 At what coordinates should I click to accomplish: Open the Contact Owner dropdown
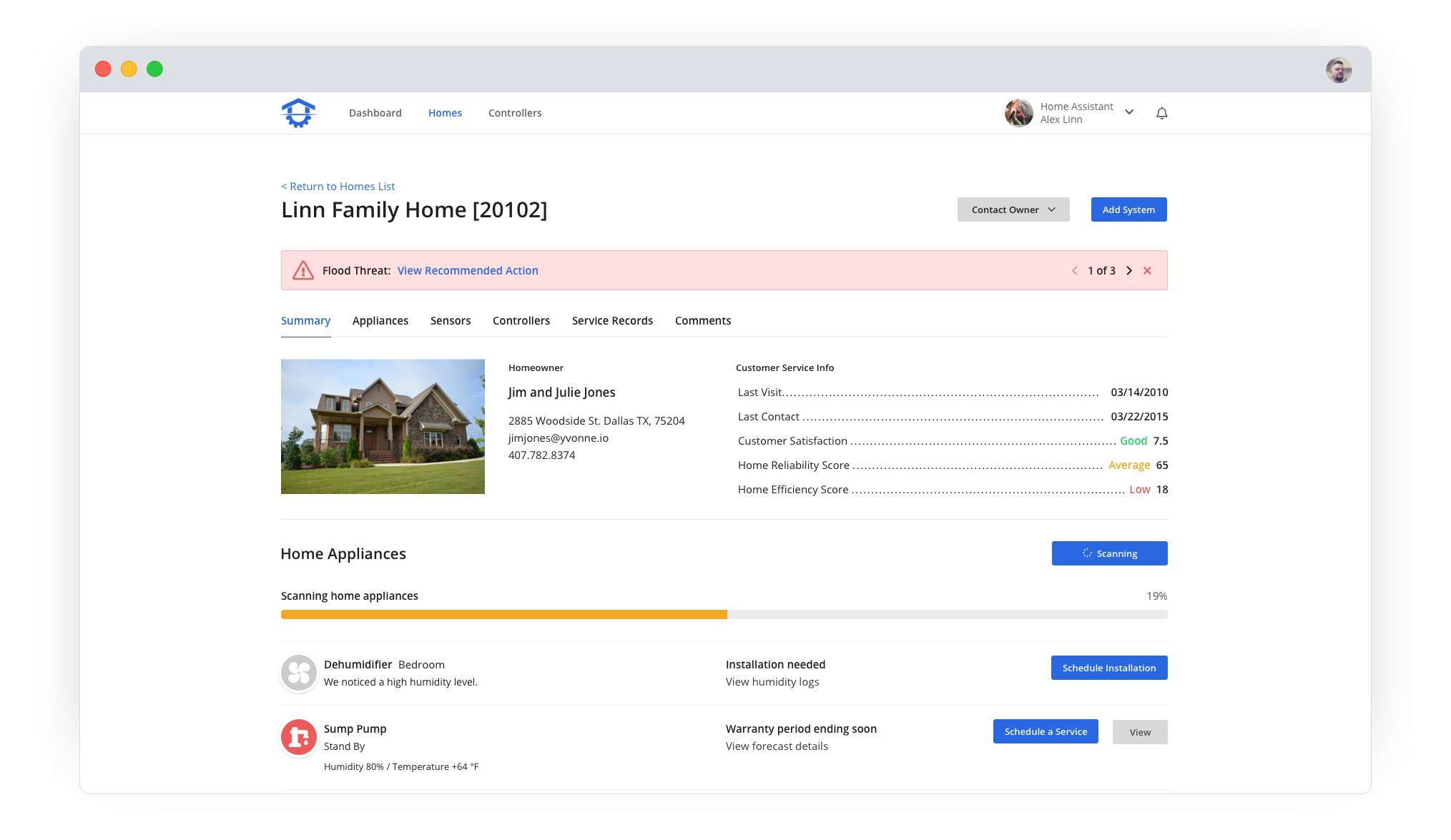pos(1013,209)
